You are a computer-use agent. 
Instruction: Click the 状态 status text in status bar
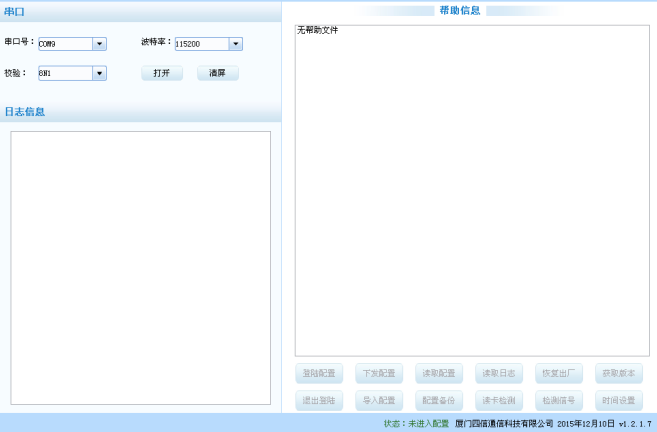point(416,424)
